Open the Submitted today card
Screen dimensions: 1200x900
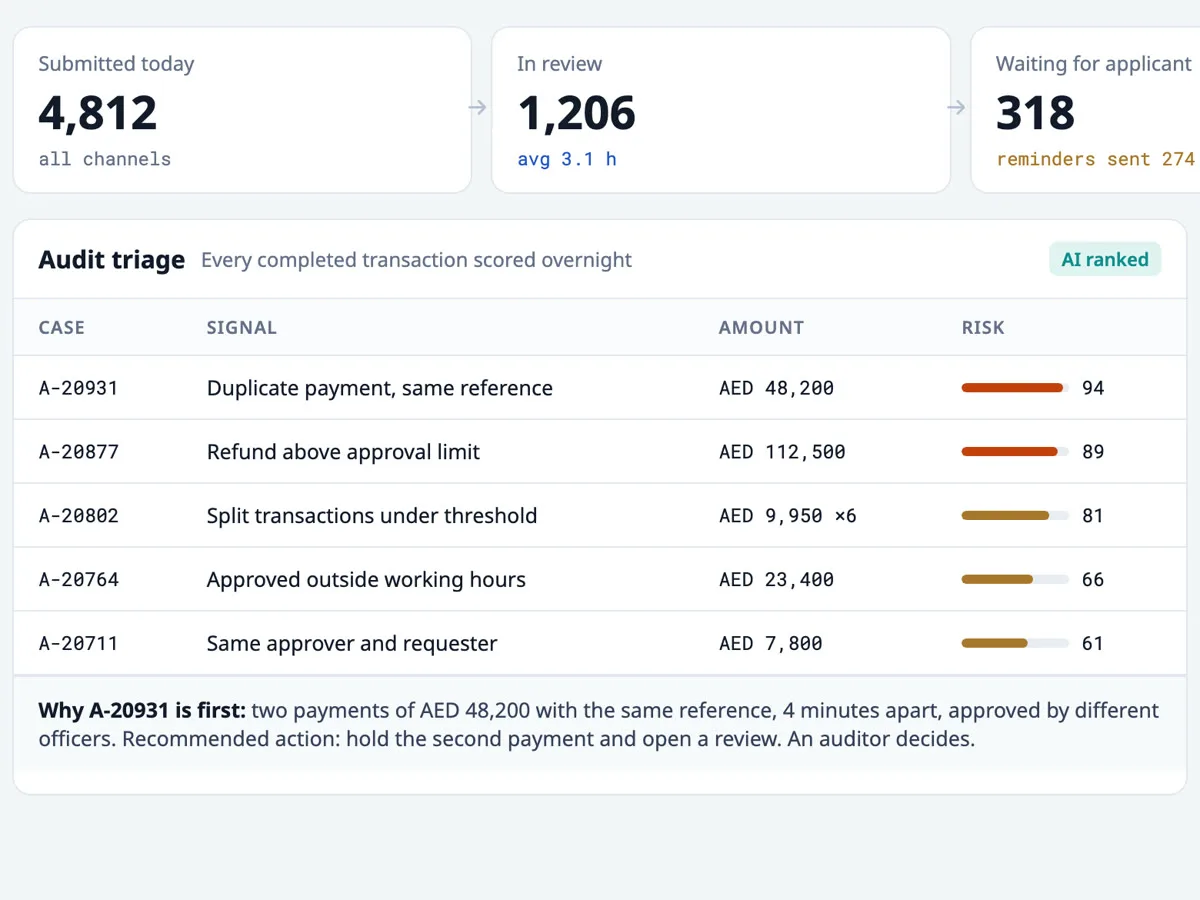(x=242, y=110)
